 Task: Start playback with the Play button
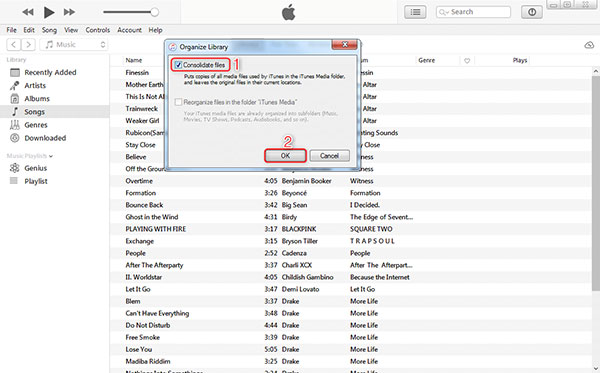pos(49,12)
